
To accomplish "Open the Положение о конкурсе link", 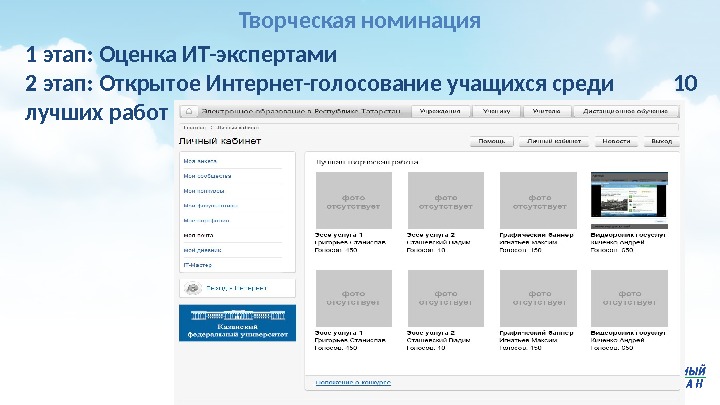I will click(353, 382).
